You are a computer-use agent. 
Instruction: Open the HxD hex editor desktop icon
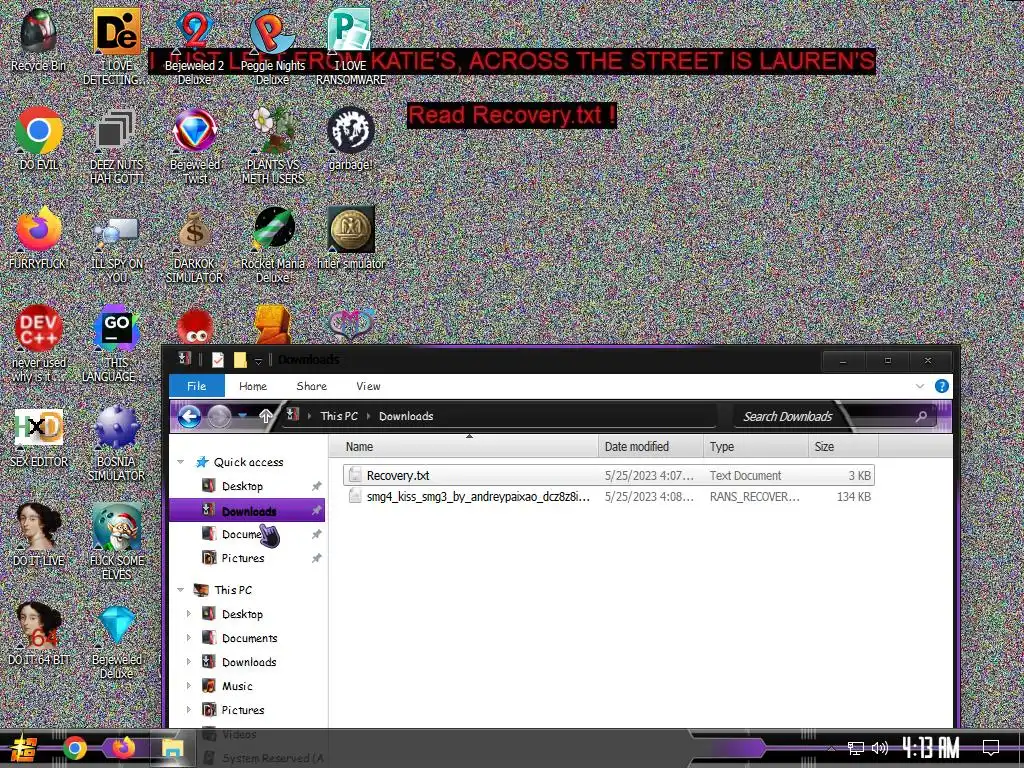pos(39,436)
